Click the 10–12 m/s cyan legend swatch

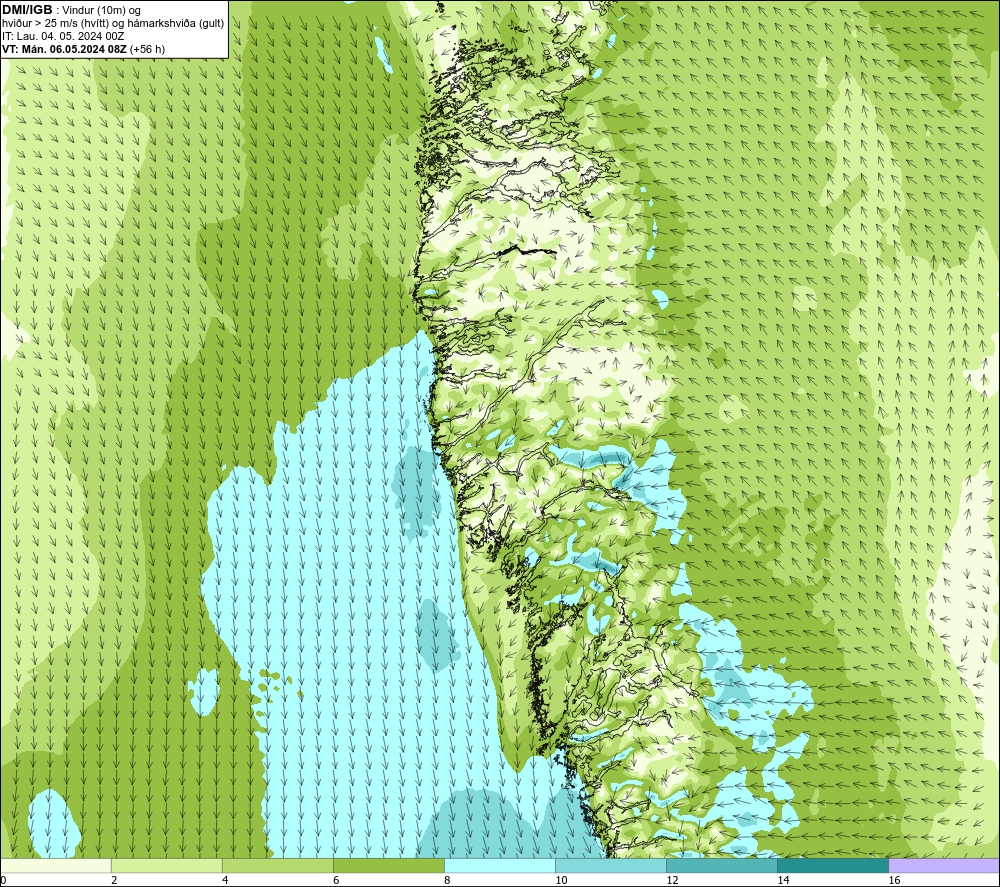coord(611,865)
